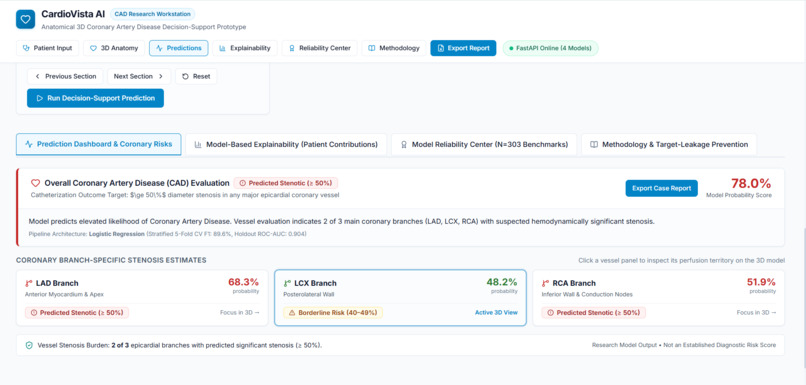Click the 78.0% model probability score
The image size is (806, 385).
(x=751, y=184)
